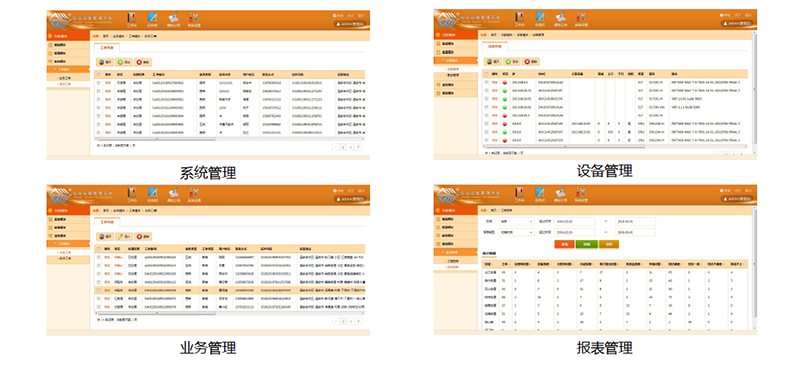Image resolution: width=800 pixels, height=372 pixels.
Task: Collapse highlighted orange sidebar item in 设备管理 screenshot
Action: [456, 60]
